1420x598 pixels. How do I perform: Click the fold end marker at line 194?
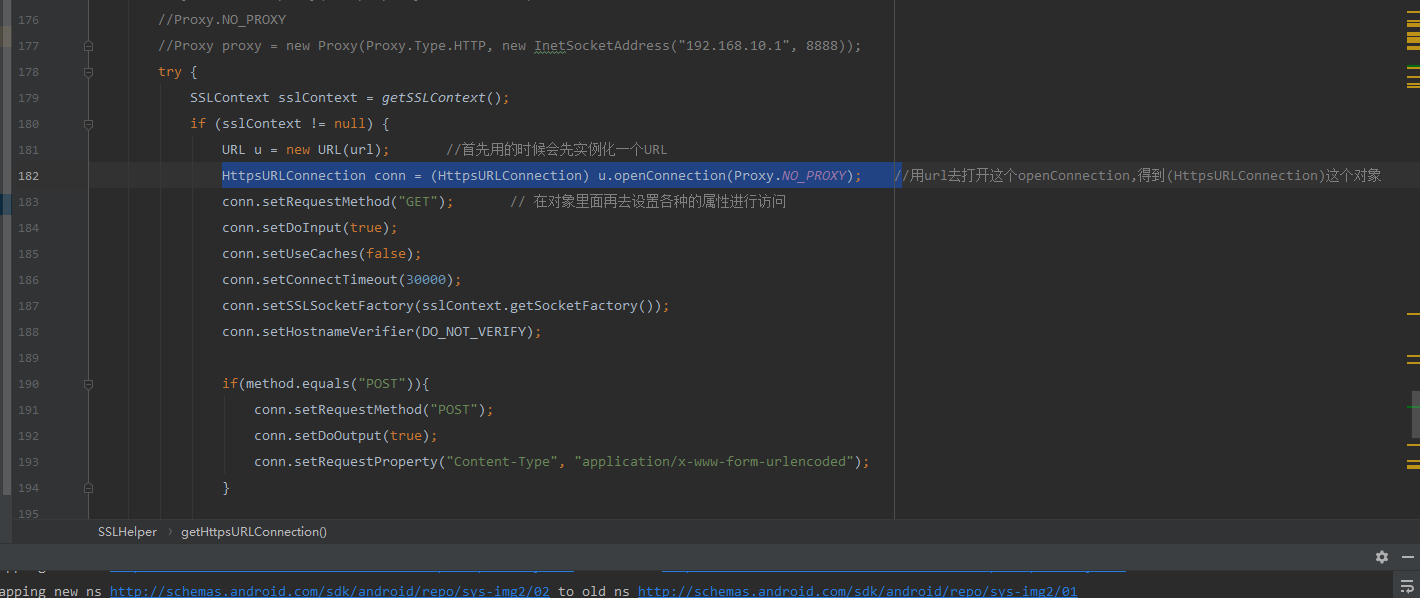(89, 488)
